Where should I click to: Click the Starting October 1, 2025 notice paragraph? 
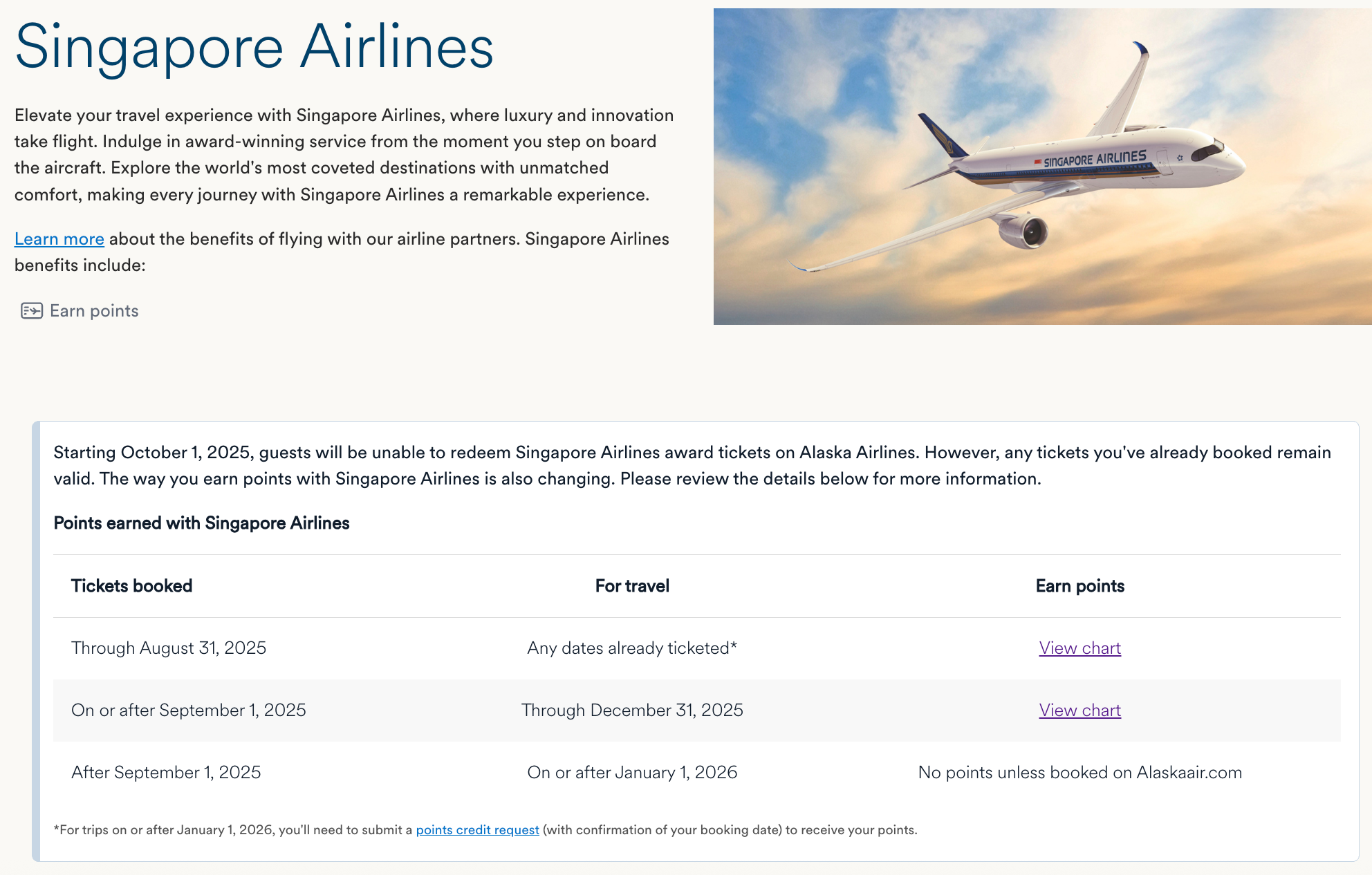coord(692,466)
